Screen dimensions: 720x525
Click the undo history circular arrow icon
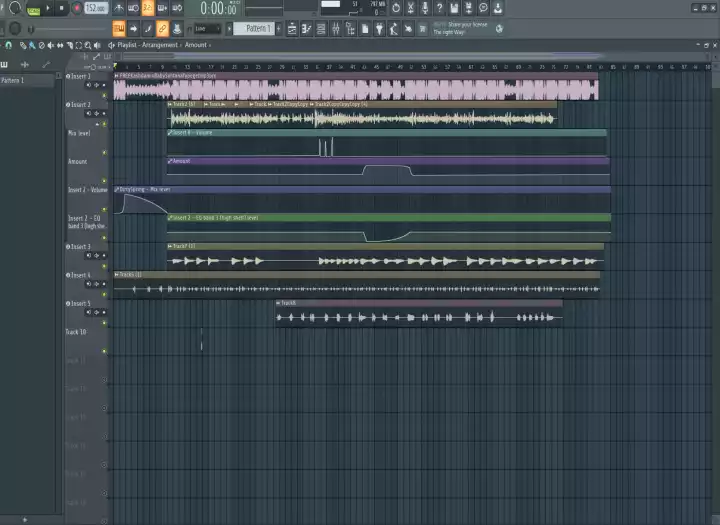click(x=396, y=8)
